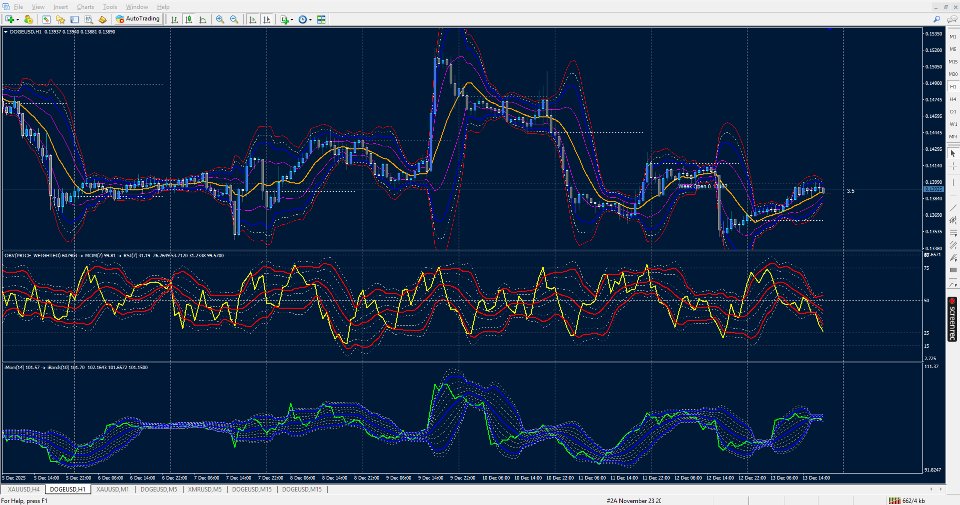
Task: Open the Indicators list icon
Action: pyautogui.click(x=285, y=20)
